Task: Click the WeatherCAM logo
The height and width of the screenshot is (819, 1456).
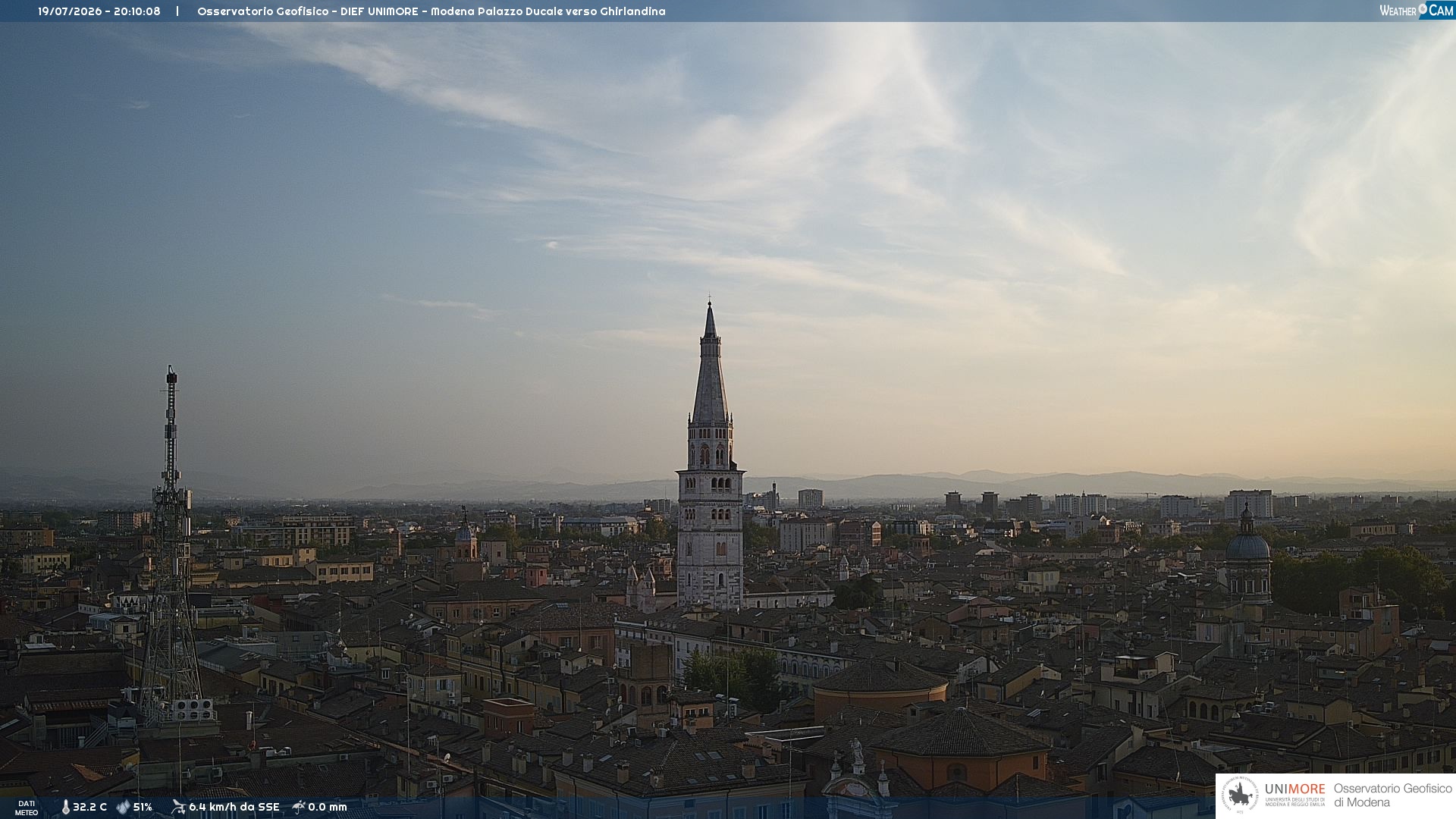Action: (x=1417, y=11)
